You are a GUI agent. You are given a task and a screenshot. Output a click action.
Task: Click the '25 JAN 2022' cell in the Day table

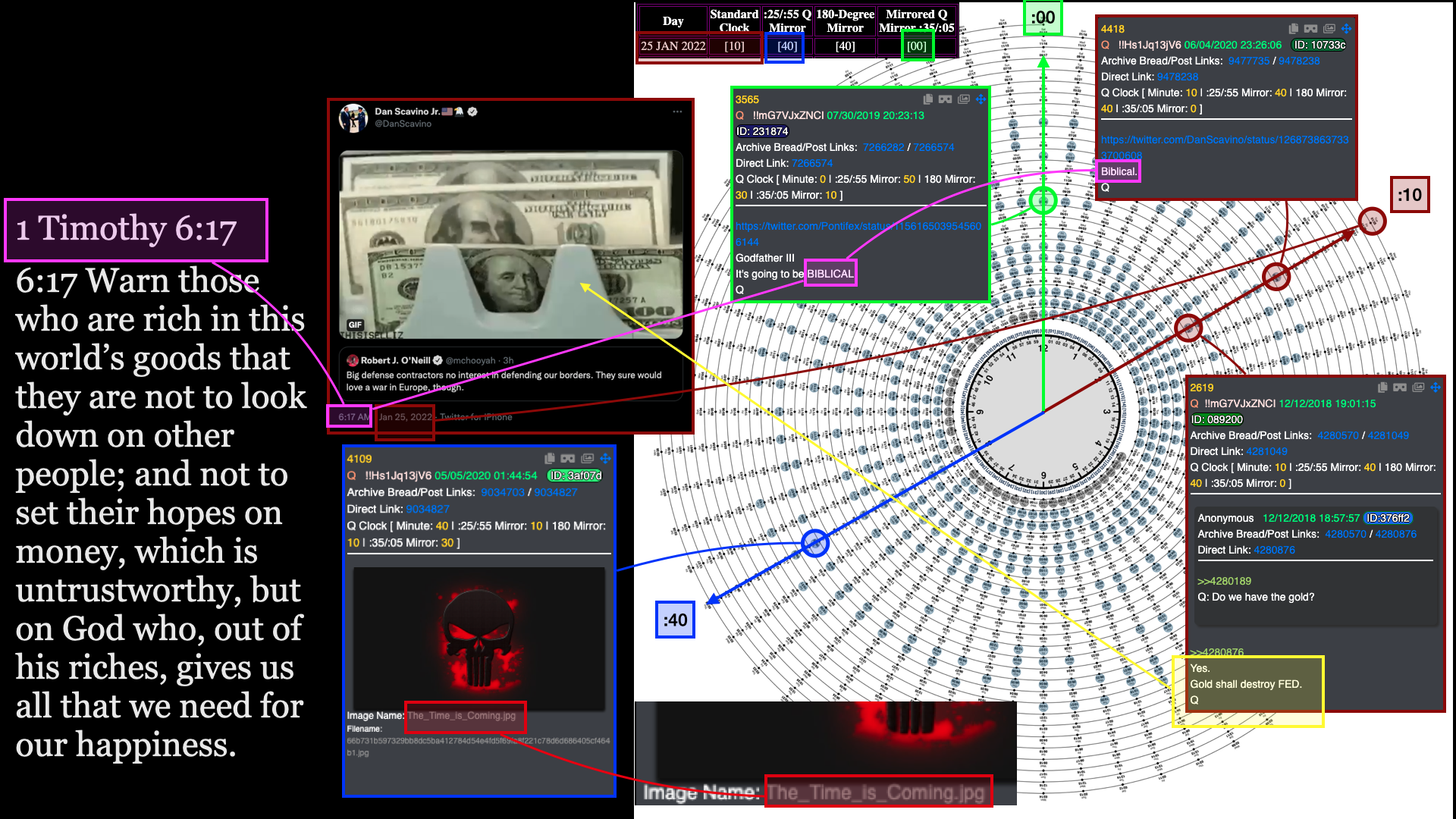[673, 46]
